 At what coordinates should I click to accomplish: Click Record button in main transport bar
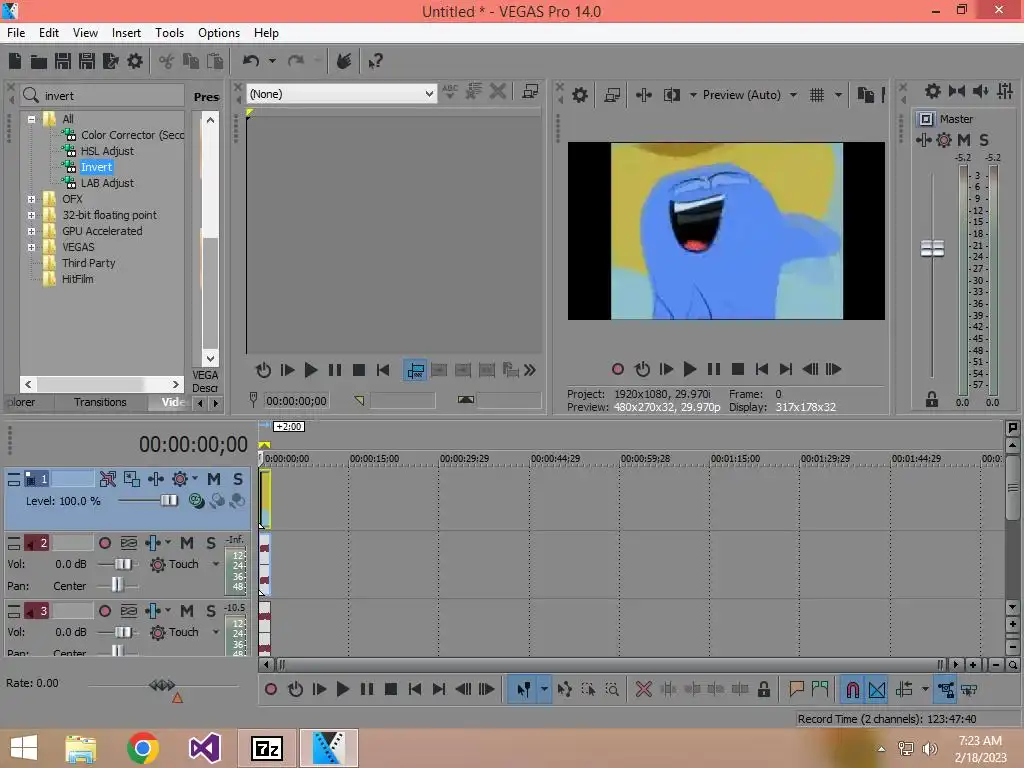tap(270, 690)
